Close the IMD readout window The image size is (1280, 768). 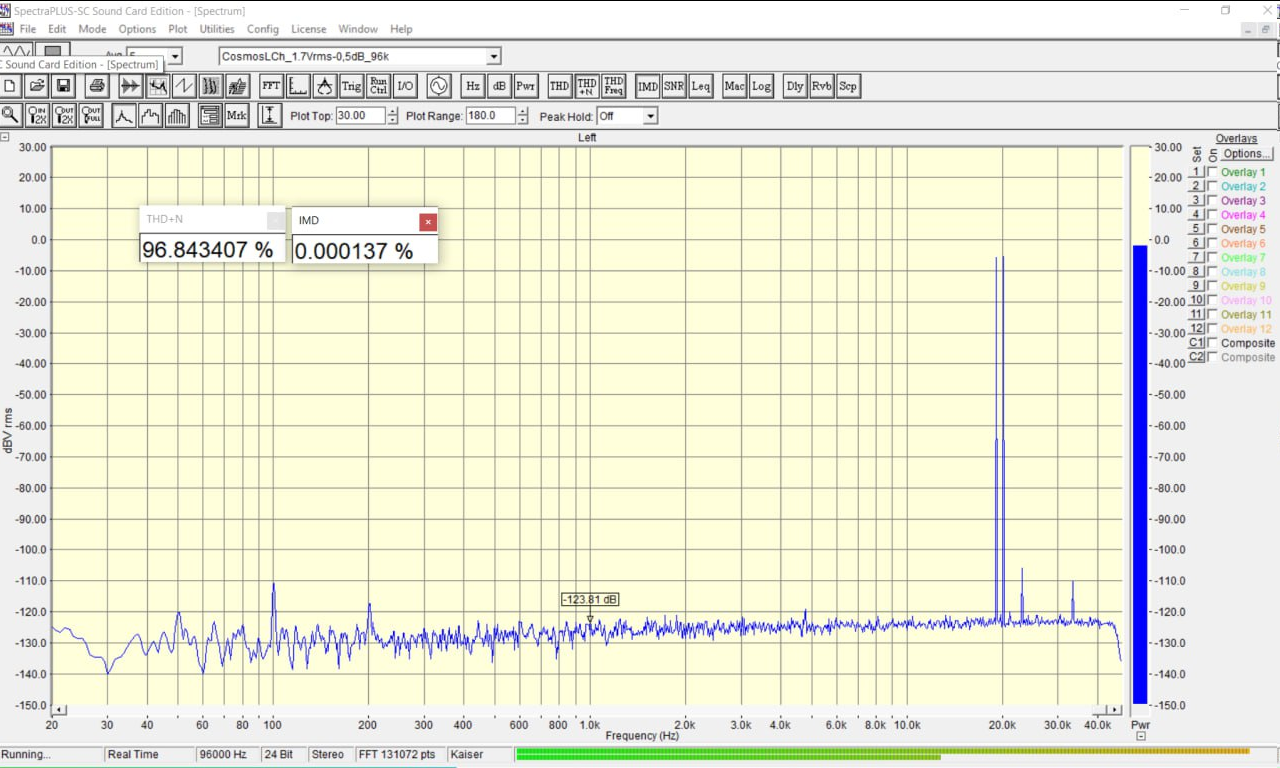click(x=428, y=221)
